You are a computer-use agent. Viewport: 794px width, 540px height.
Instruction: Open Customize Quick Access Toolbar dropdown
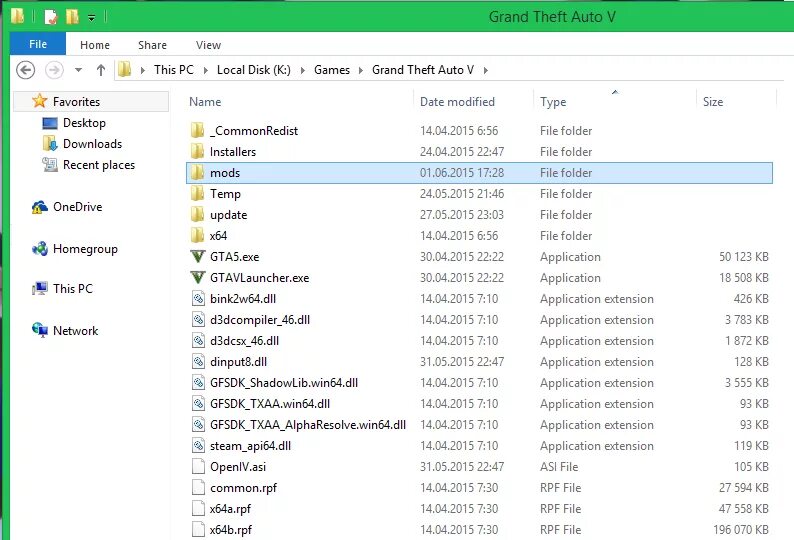(x=91, y=18)
